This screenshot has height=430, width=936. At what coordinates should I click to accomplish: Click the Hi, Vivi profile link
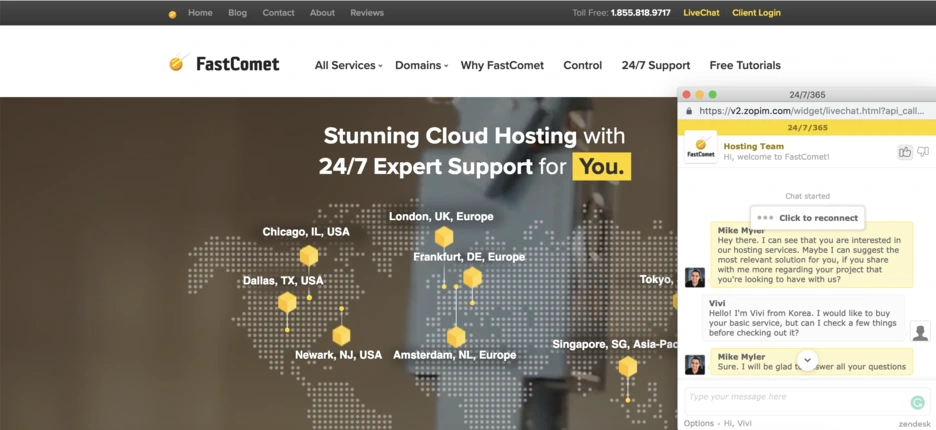pos(738,423)
